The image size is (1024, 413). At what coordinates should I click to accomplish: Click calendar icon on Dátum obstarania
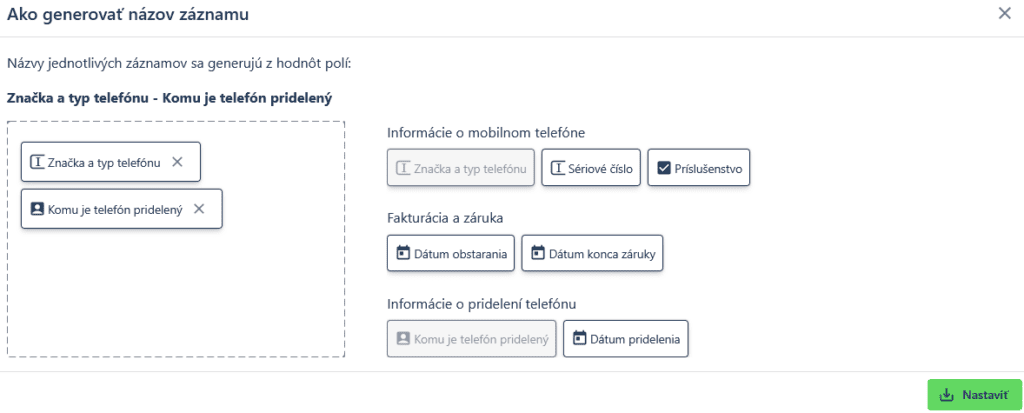pos(403,253)
